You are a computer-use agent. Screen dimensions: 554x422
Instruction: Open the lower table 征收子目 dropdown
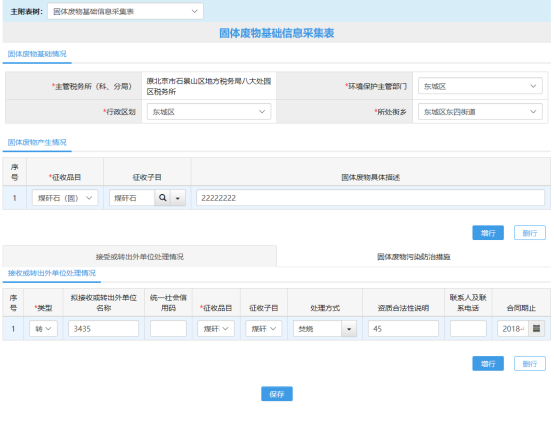click(264, 329)
